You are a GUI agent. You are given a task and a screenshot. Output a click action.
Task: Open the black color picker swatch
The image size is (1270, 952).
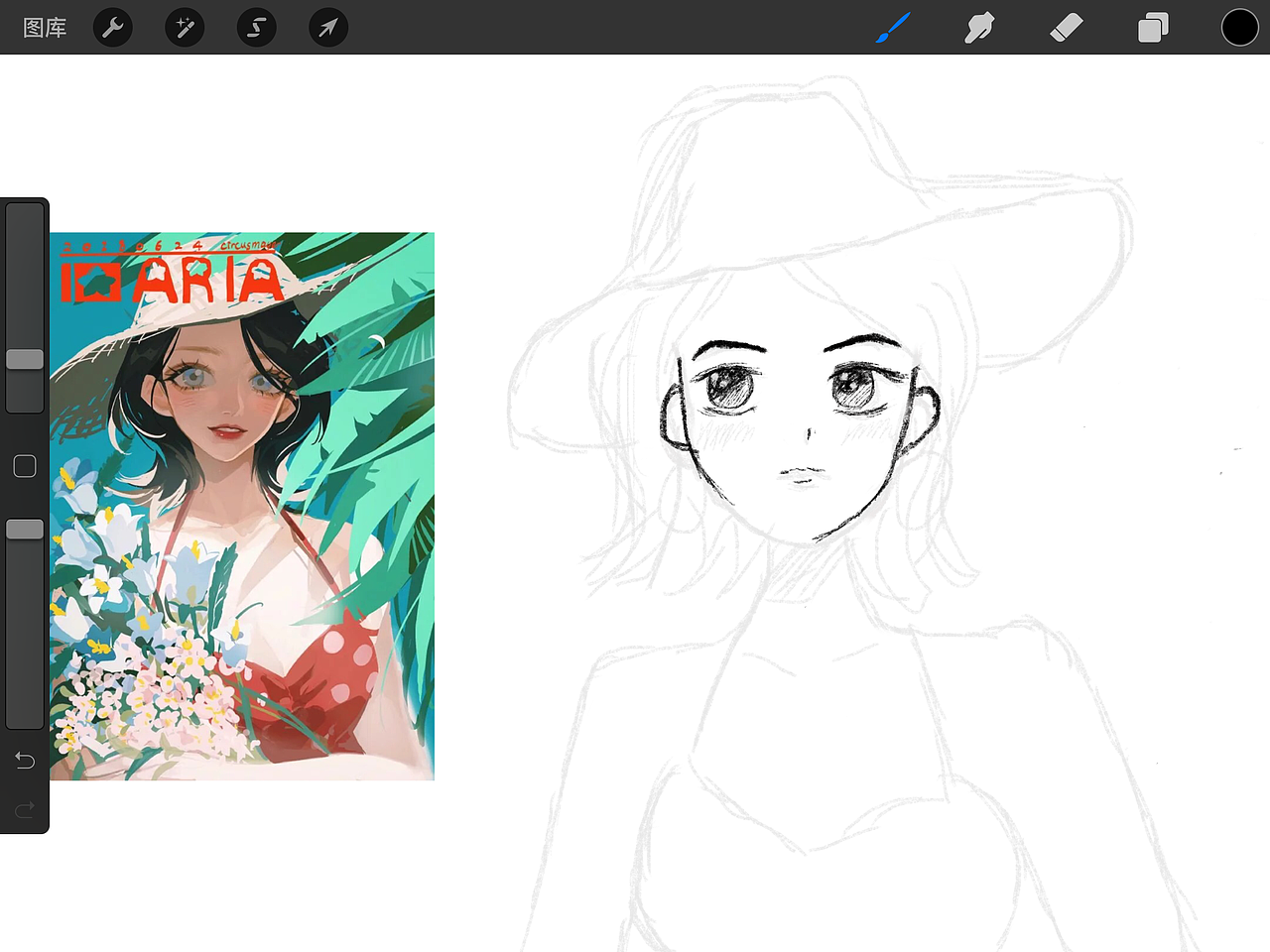point(1240,28)
